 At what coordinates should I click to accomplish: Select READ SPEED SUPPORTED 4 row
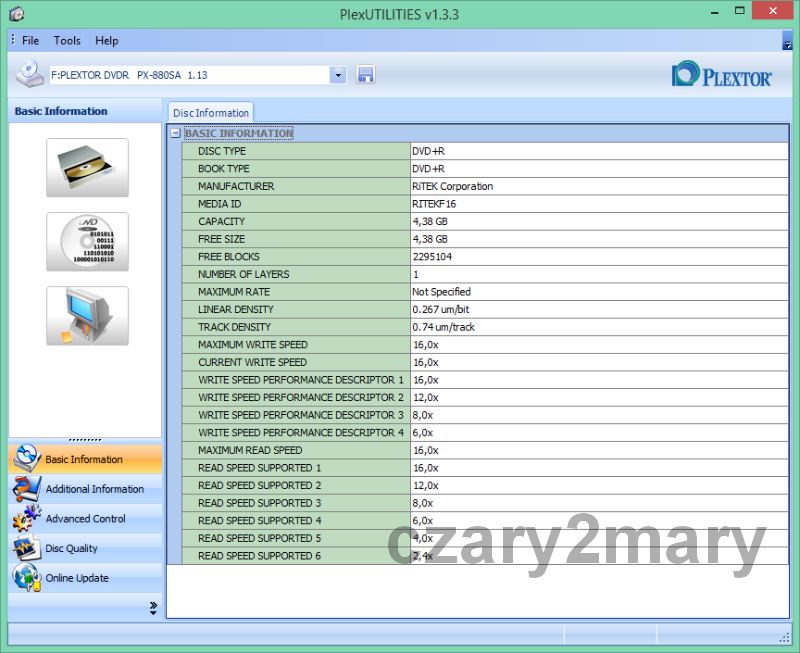coord(485,520)
